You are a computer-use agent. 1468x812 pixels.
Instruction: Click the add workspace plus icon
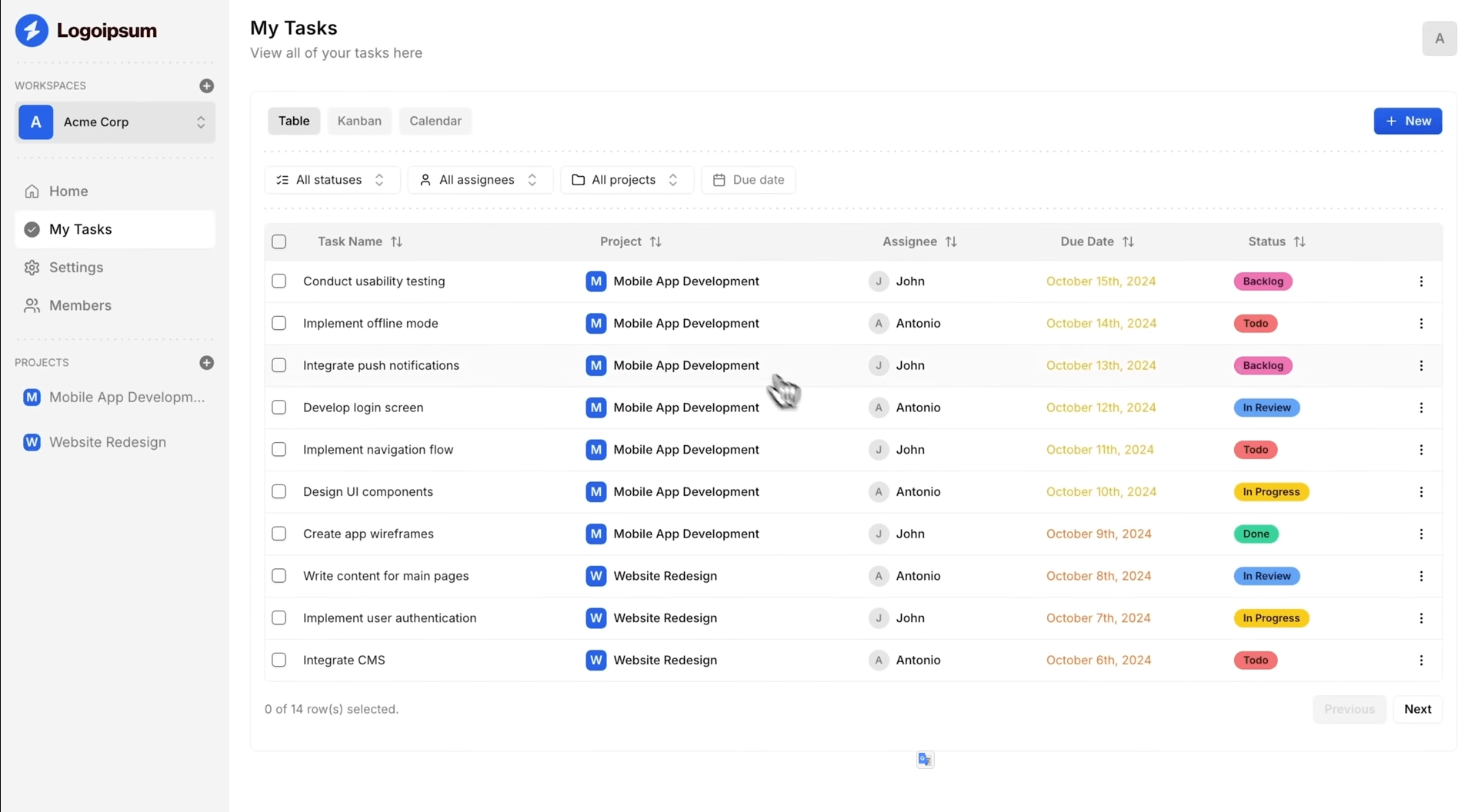pyautogui.click(x=206, y=85)
